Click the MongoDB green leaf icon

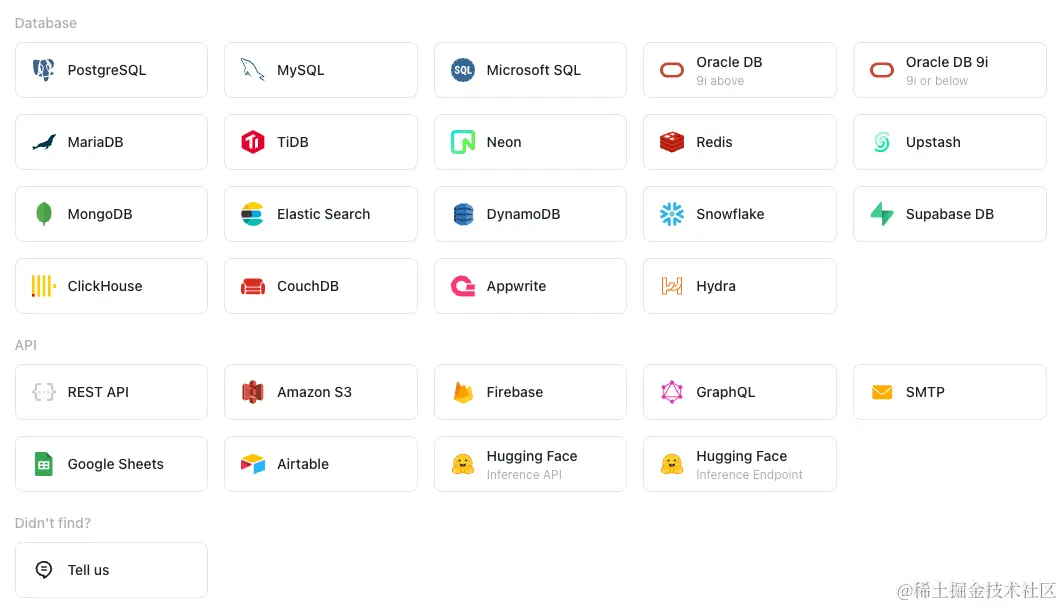pos(43,214)
